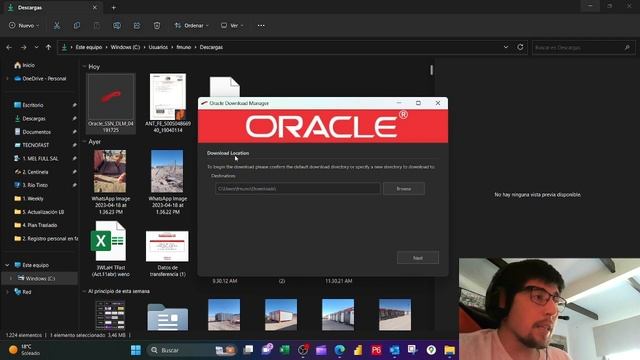The width and height of the screenshot is (640, 360).
Task: Collapse the Este equipo tree node
Action: point(7,265)
